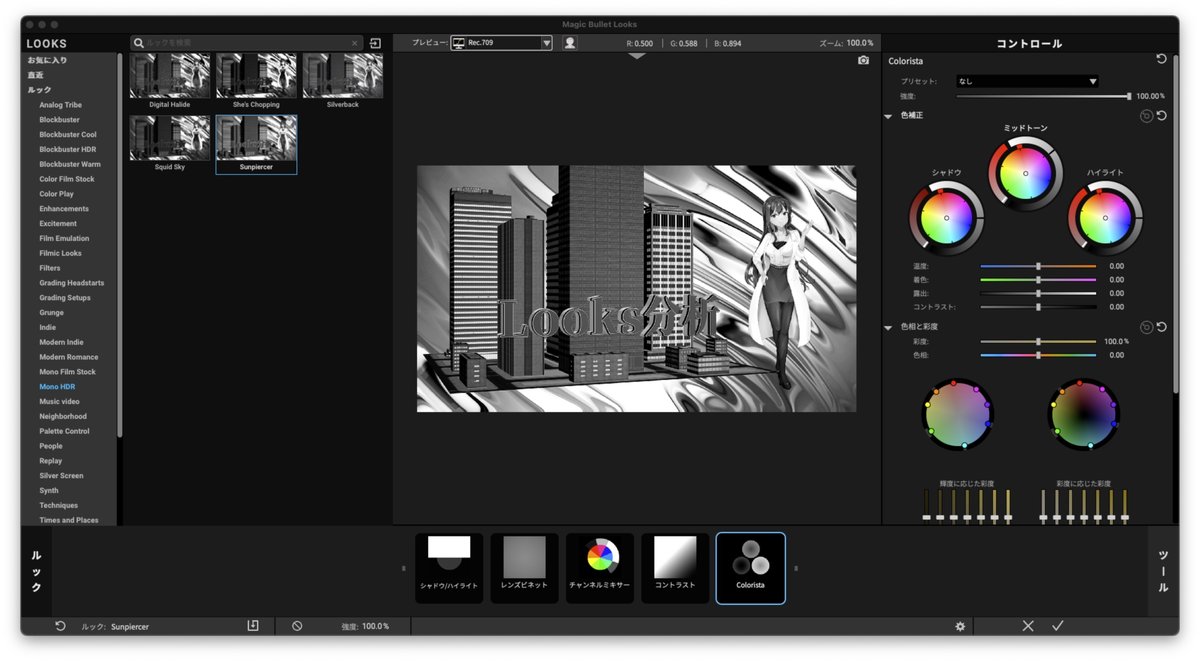The image size is (1200, 661).
Task: Select the レンズビネット tool in chain
Action: point(524,568)
